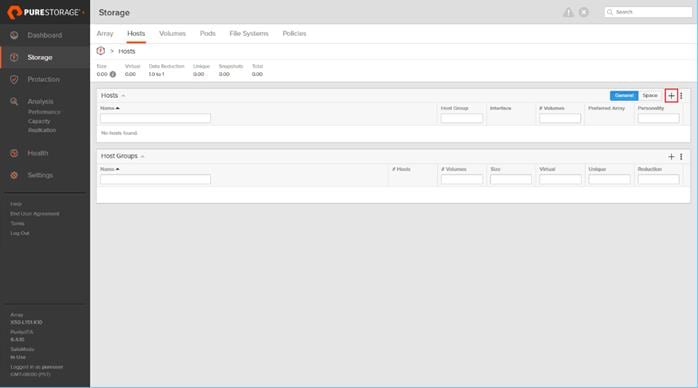Open the Terms link

[17, 223]
